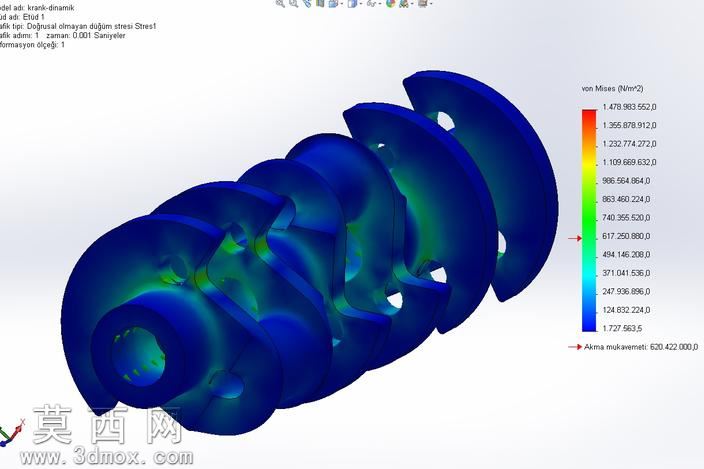Click the legend value 863.460.224,0

coord(626,199)
